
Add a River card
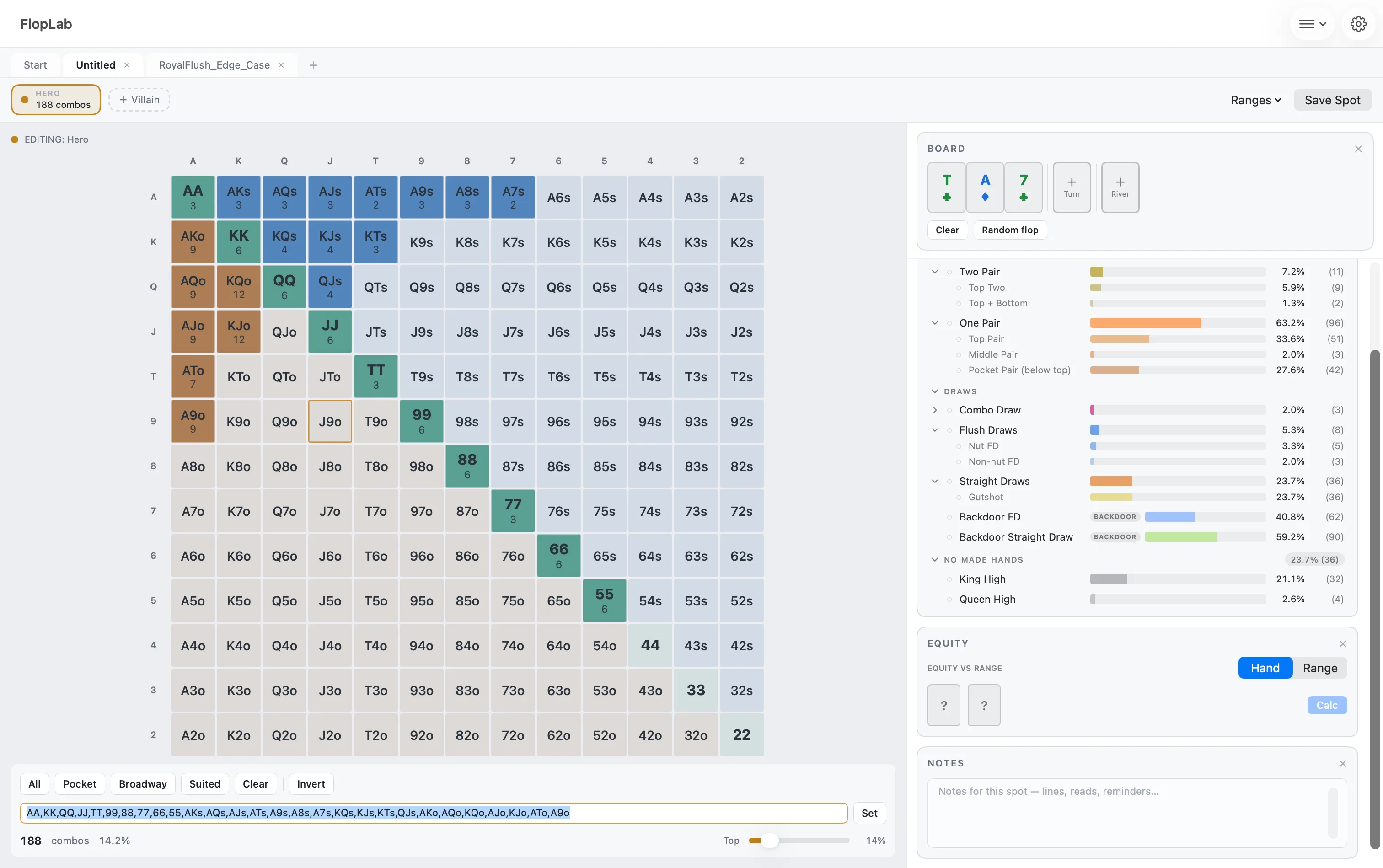tap(1120, 187)
